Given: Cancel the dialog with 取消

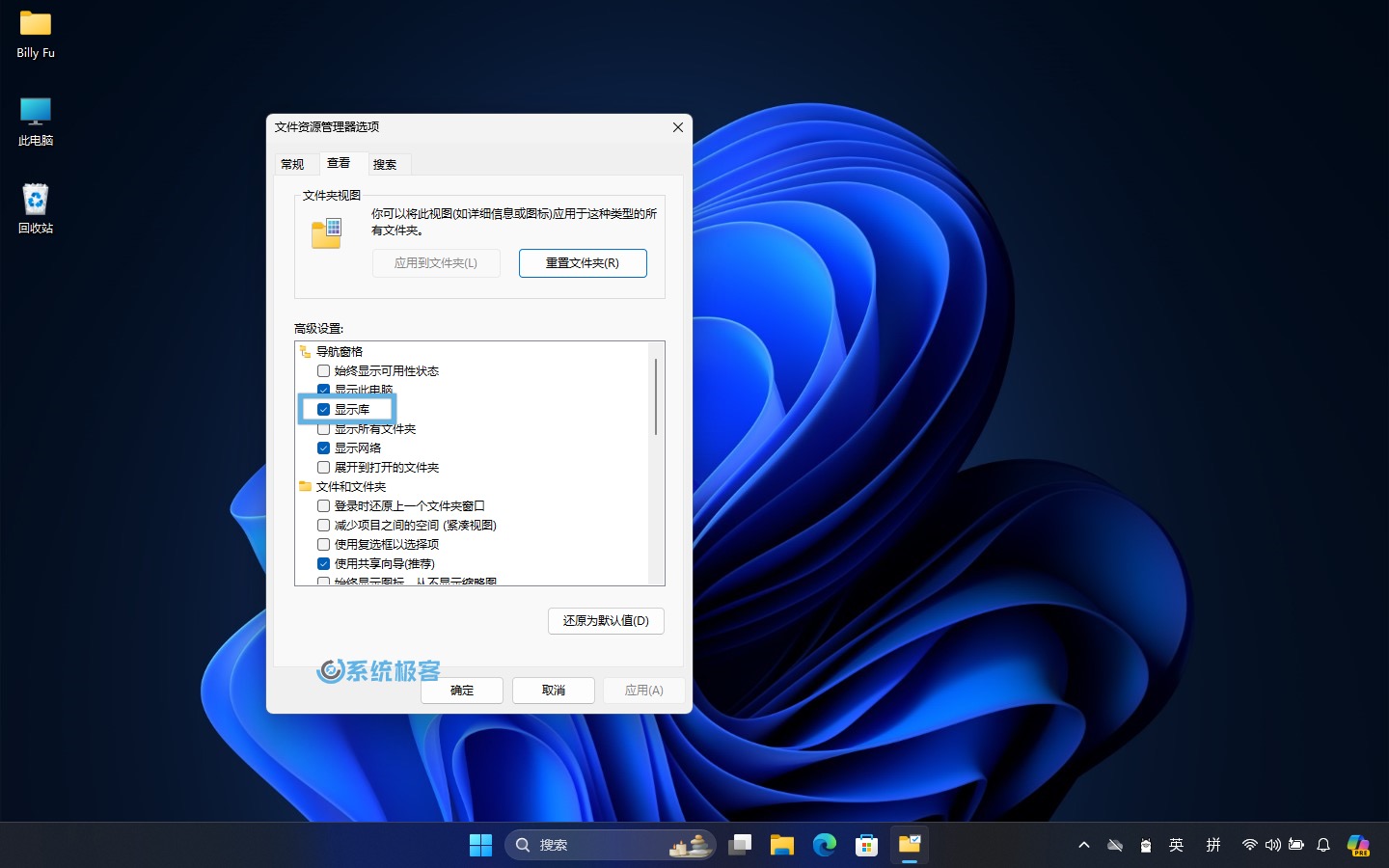Looking at the screenshot, I should tap(554, 691).
